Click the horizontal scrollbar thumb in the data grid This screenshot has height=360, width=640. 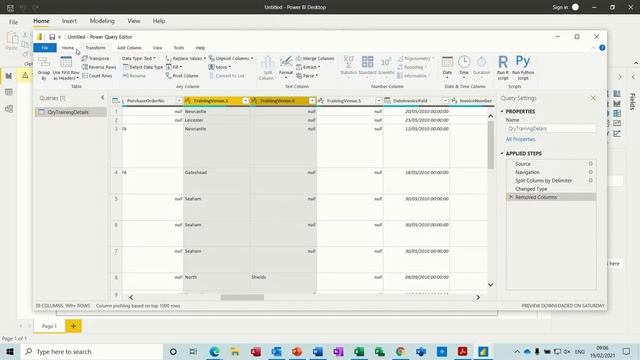(x=242, y=298)
